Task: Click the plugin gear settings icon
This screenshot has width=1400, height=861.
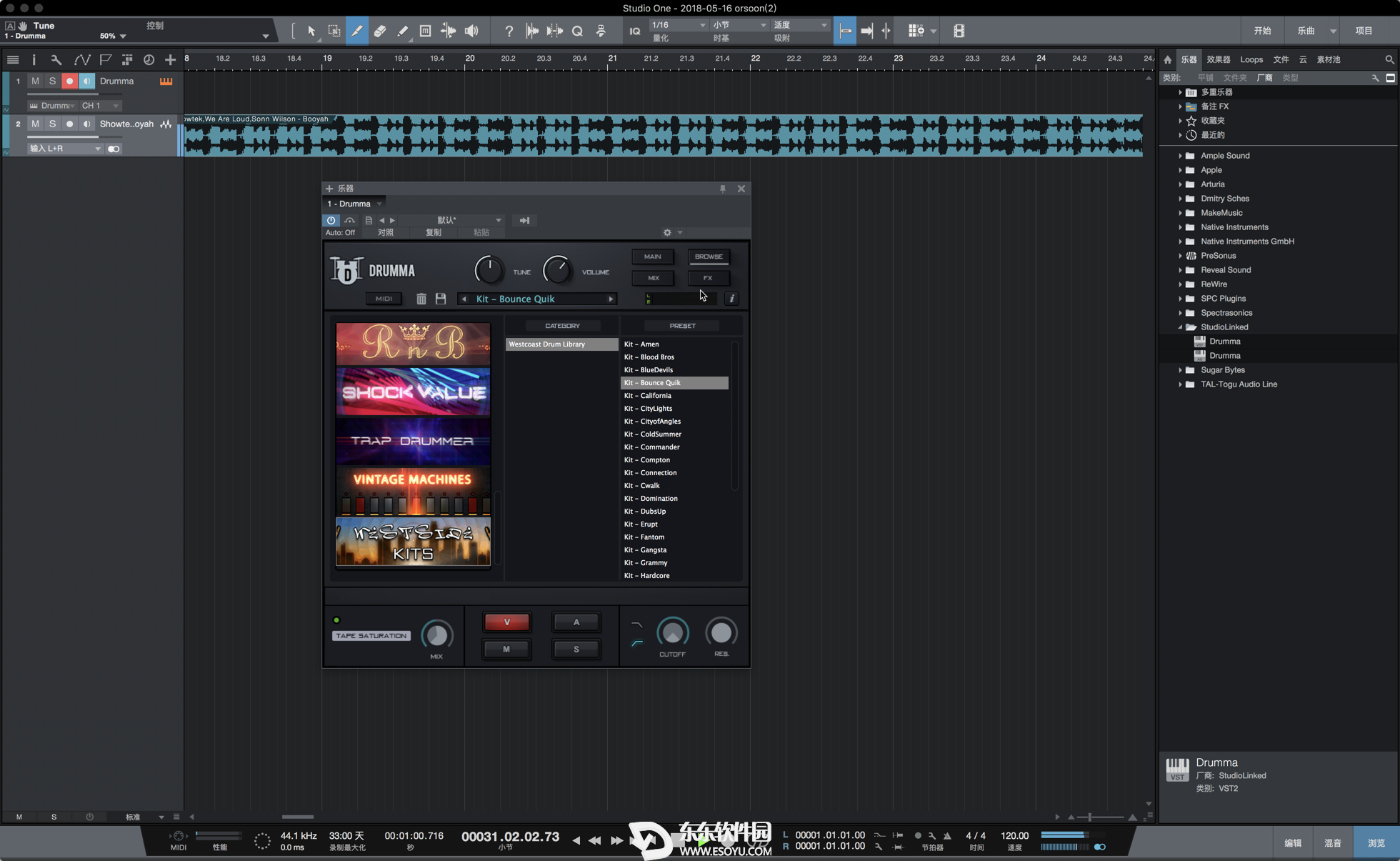Action: (667, 232)
